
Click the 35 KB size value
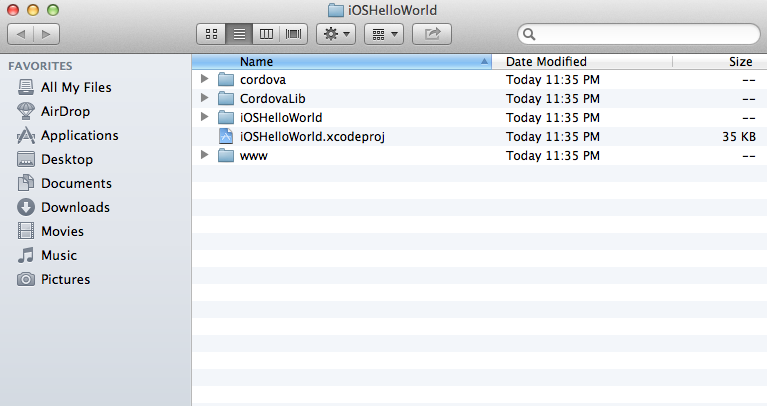739,137
